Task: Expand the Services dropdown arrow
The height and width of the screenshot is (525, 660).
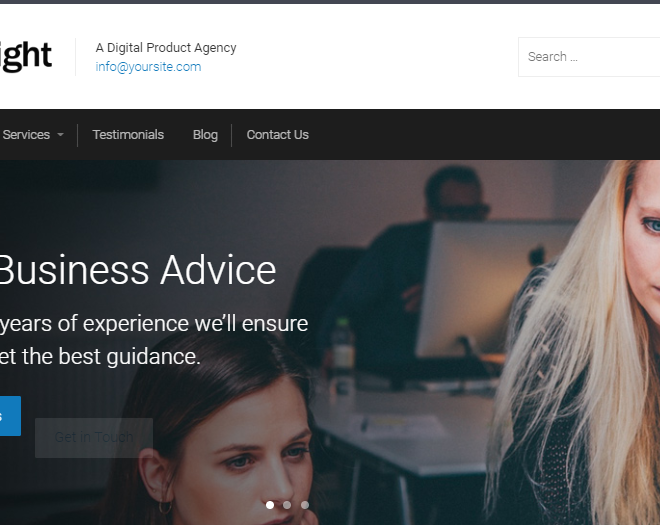Action: point(60,135)
